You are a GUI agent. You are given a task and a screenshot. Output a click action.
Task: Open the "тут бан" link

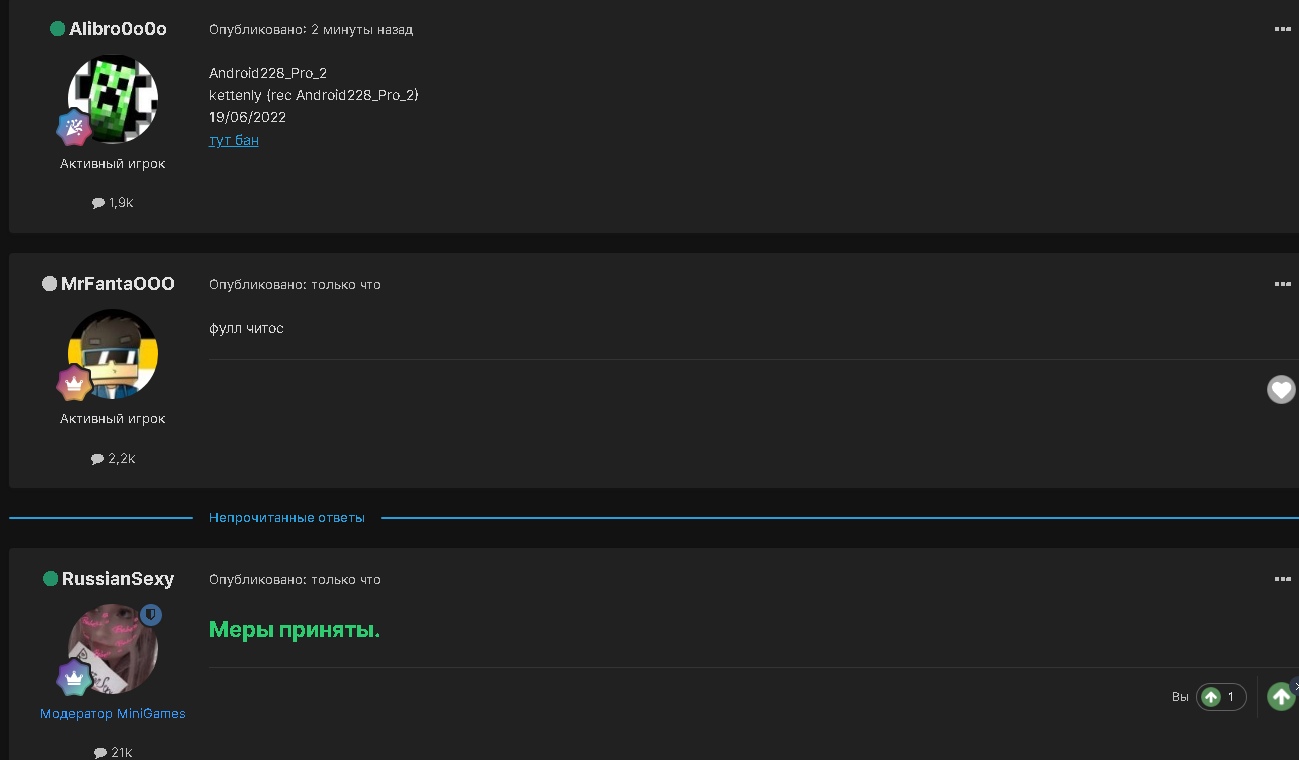(x=234, y=140)
